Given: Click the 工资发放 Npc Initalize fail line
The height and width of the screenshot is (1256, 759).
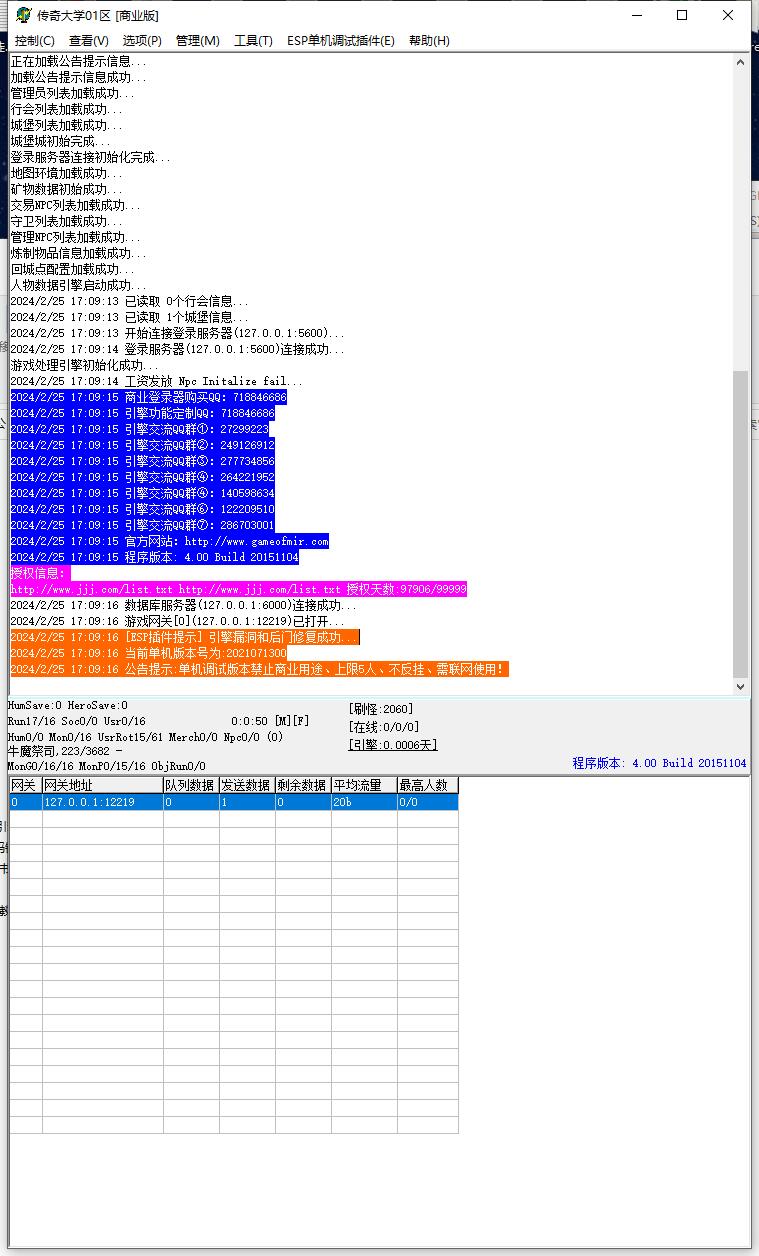Looking at the screenshot, I should pyautogui.click(x=156, y=381).
